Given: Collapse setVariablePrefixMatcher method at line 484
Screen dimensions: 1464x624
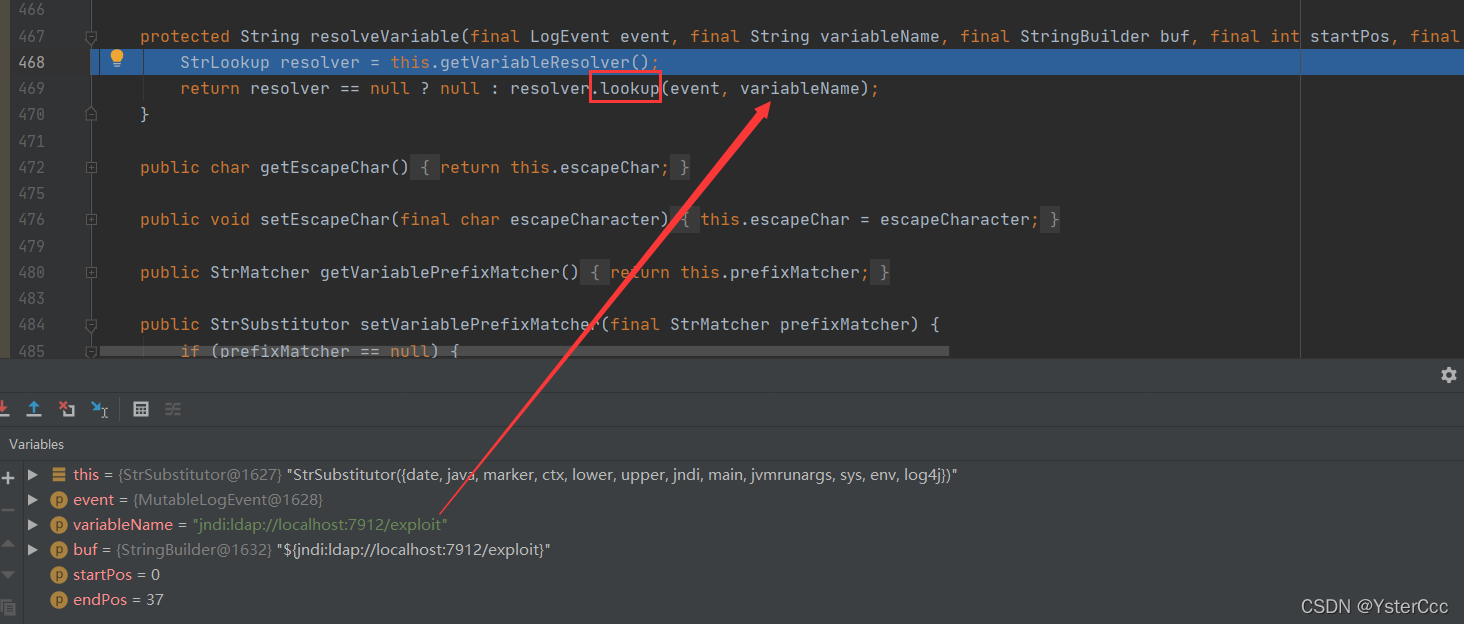Looking at the screenshot, I should [91, 325].
